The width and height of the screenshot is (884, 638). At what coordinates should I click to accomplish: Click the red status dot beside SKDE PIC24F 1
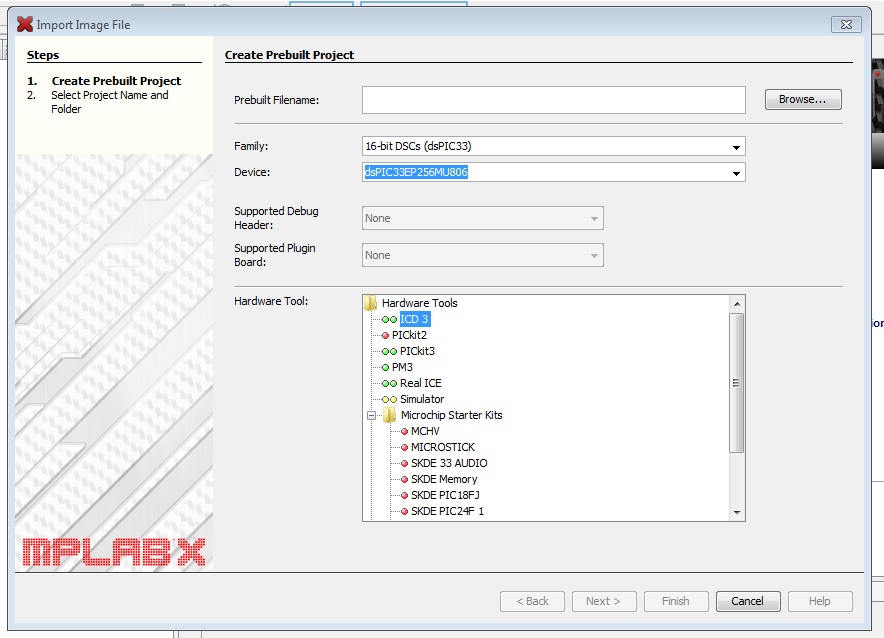point(404,512)
